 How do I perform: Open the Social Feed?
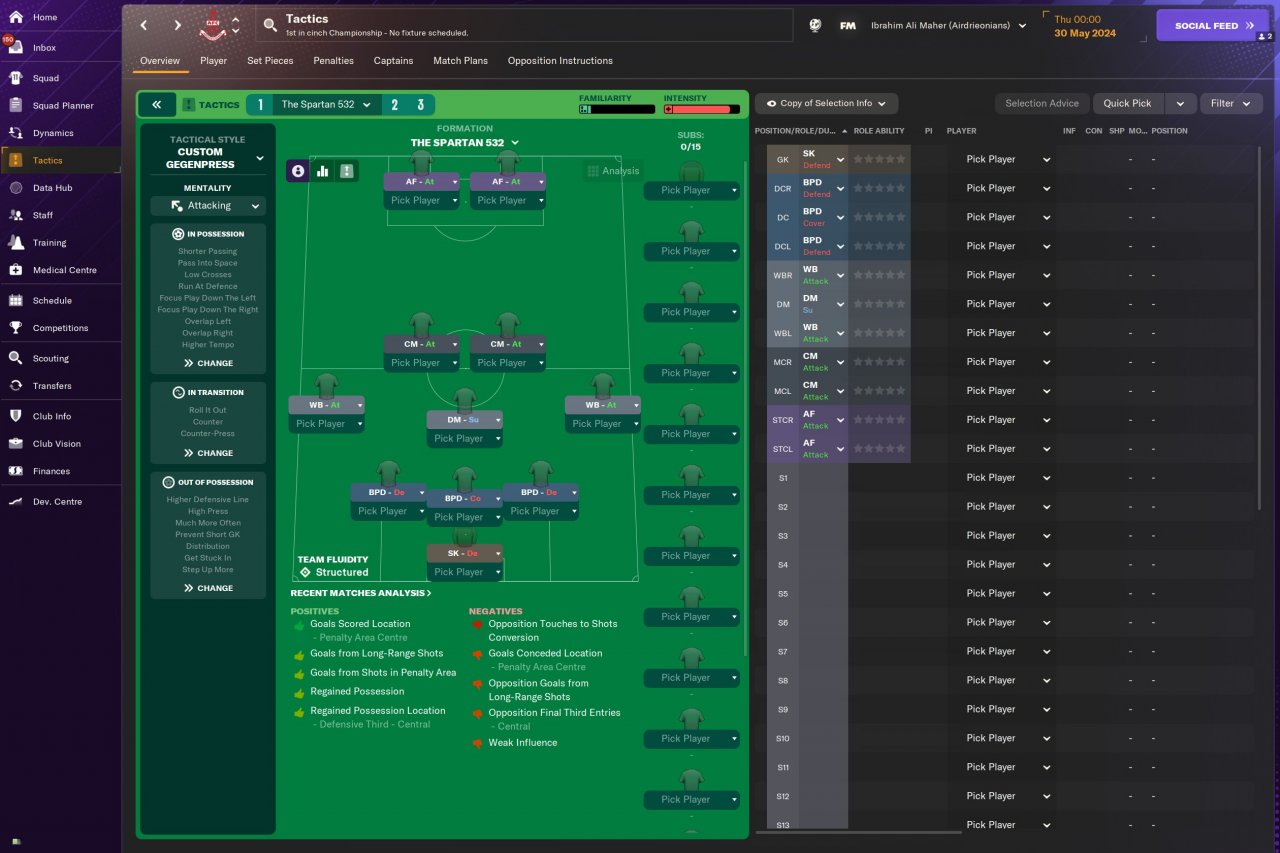[x=1213, y=26]
